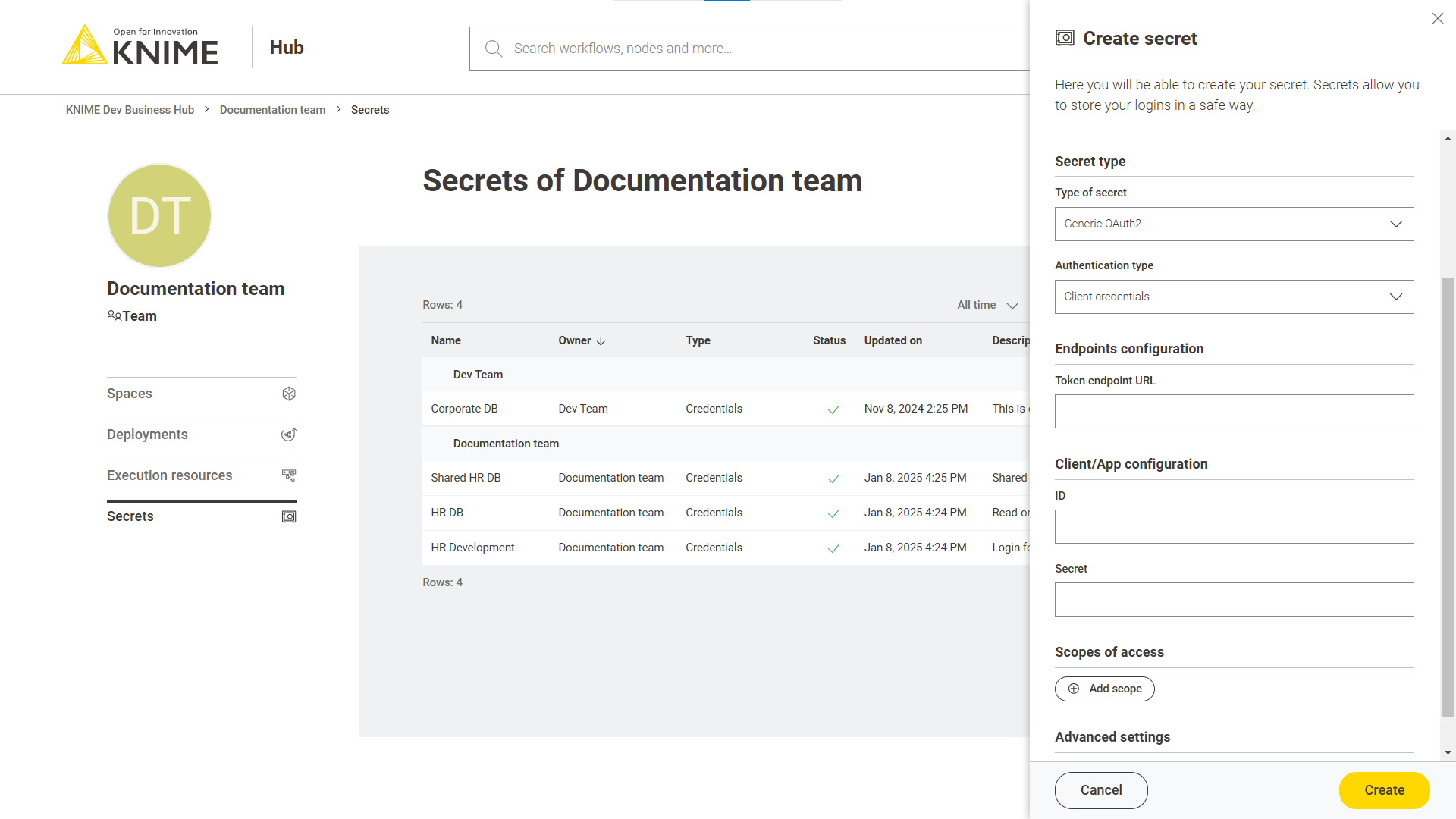
Task: Sort by Owner column arrow
Action: pos(601,341)
